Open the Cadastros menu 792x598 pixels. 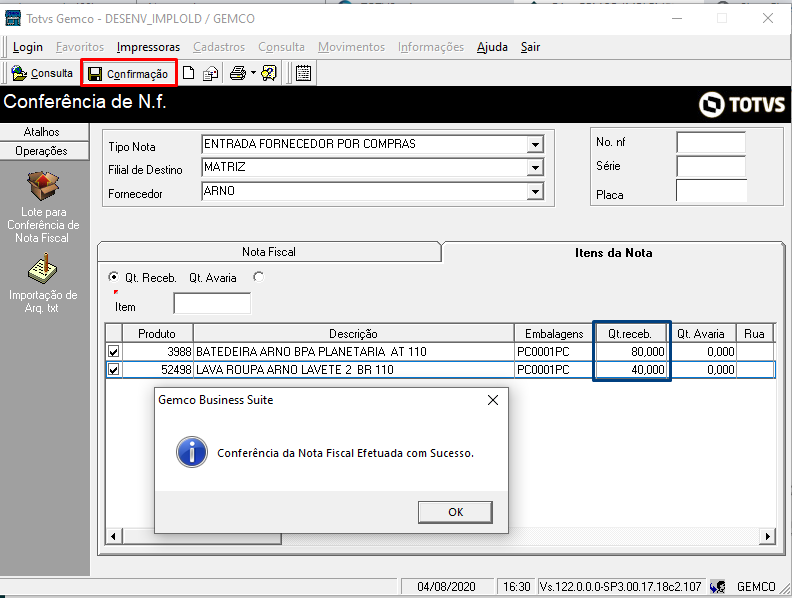coord(219,47)
